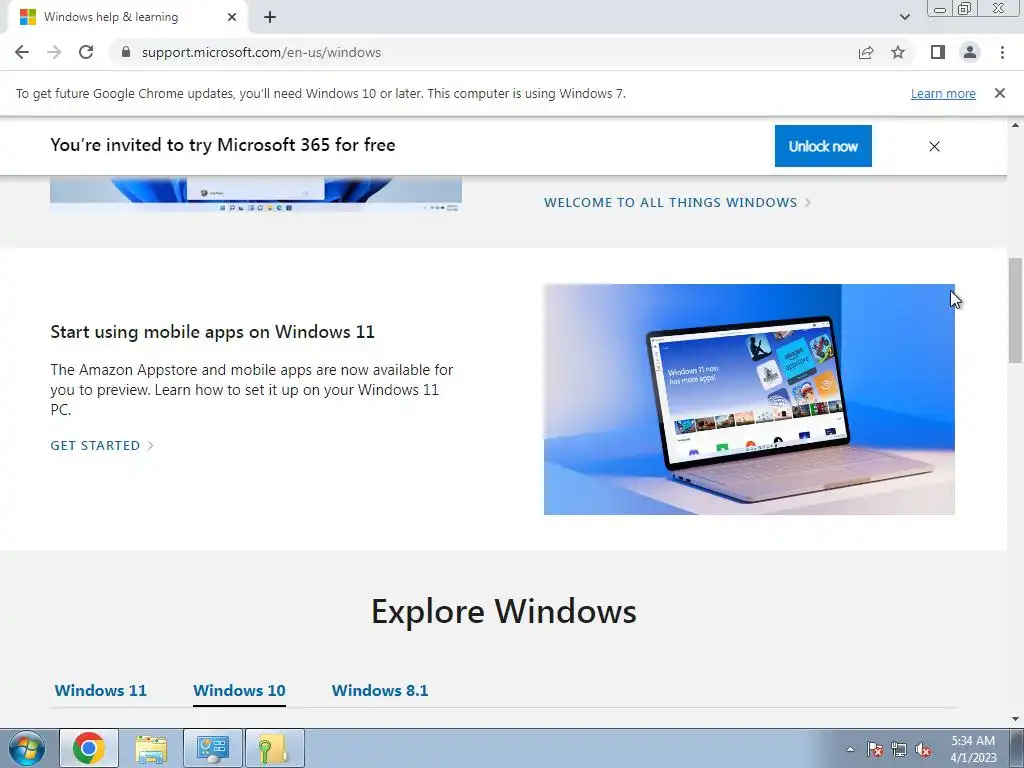The image size is (1024, 768).
Task: Click Chrome icon in taskbar
Action: 89,748
